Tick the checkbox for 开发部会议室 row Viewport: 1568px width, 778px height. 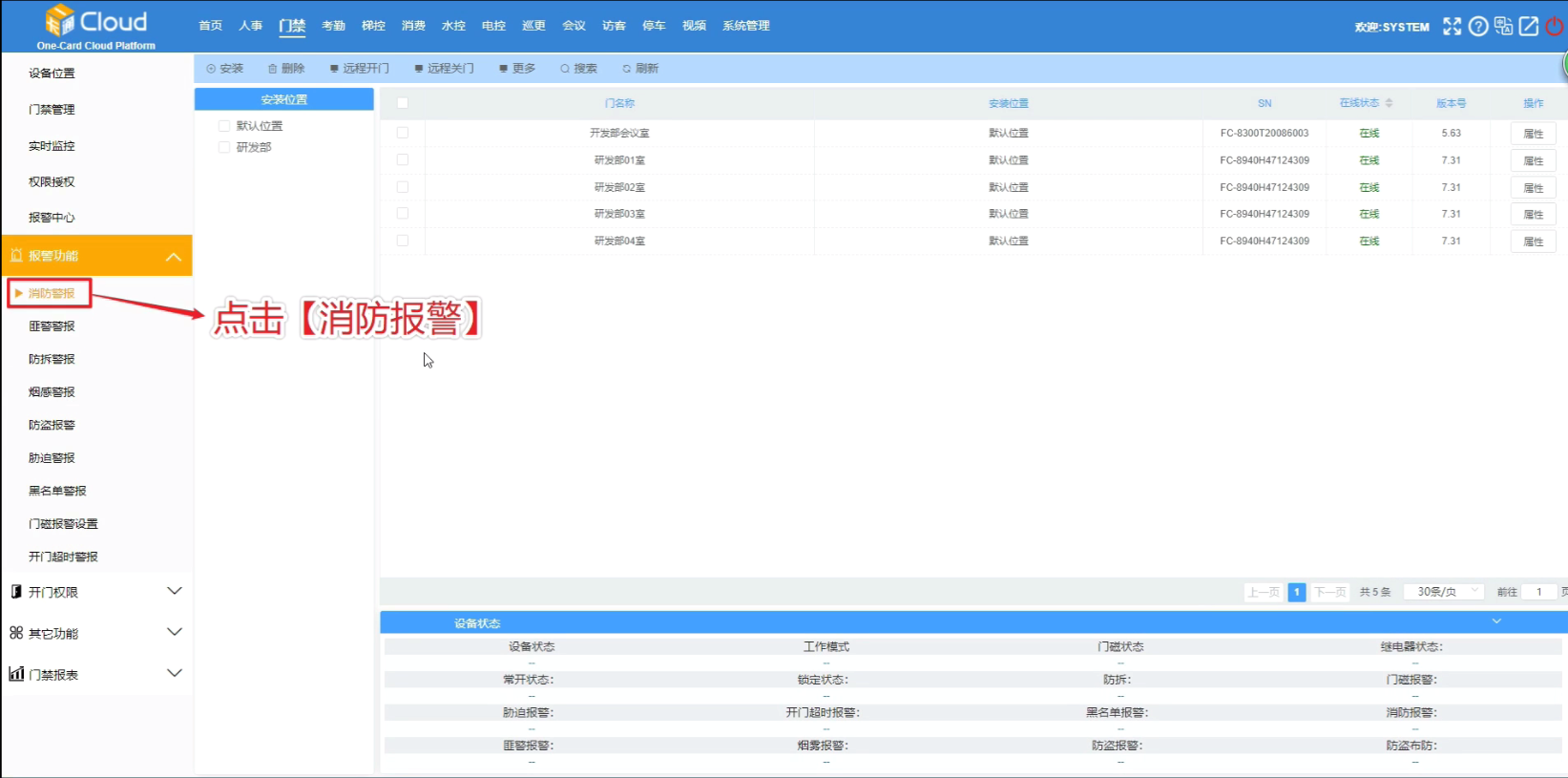coord(403,133)
